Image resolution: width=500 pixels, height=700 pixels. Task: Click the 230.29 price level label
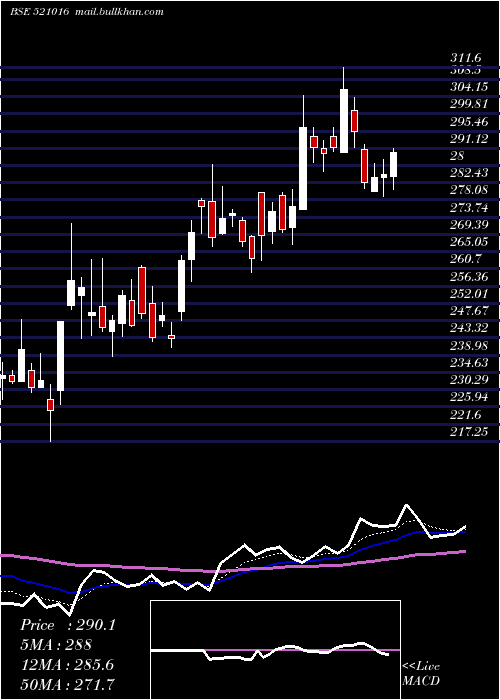click(469, 380)
